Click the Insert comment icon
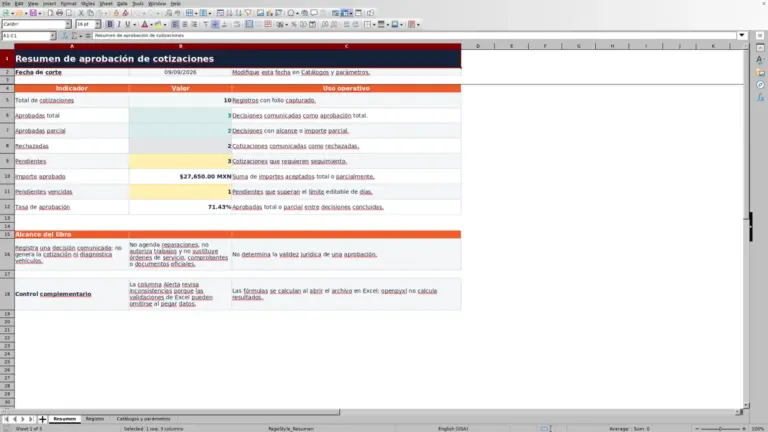Screen dimensions: 768x432 [314, 13]
